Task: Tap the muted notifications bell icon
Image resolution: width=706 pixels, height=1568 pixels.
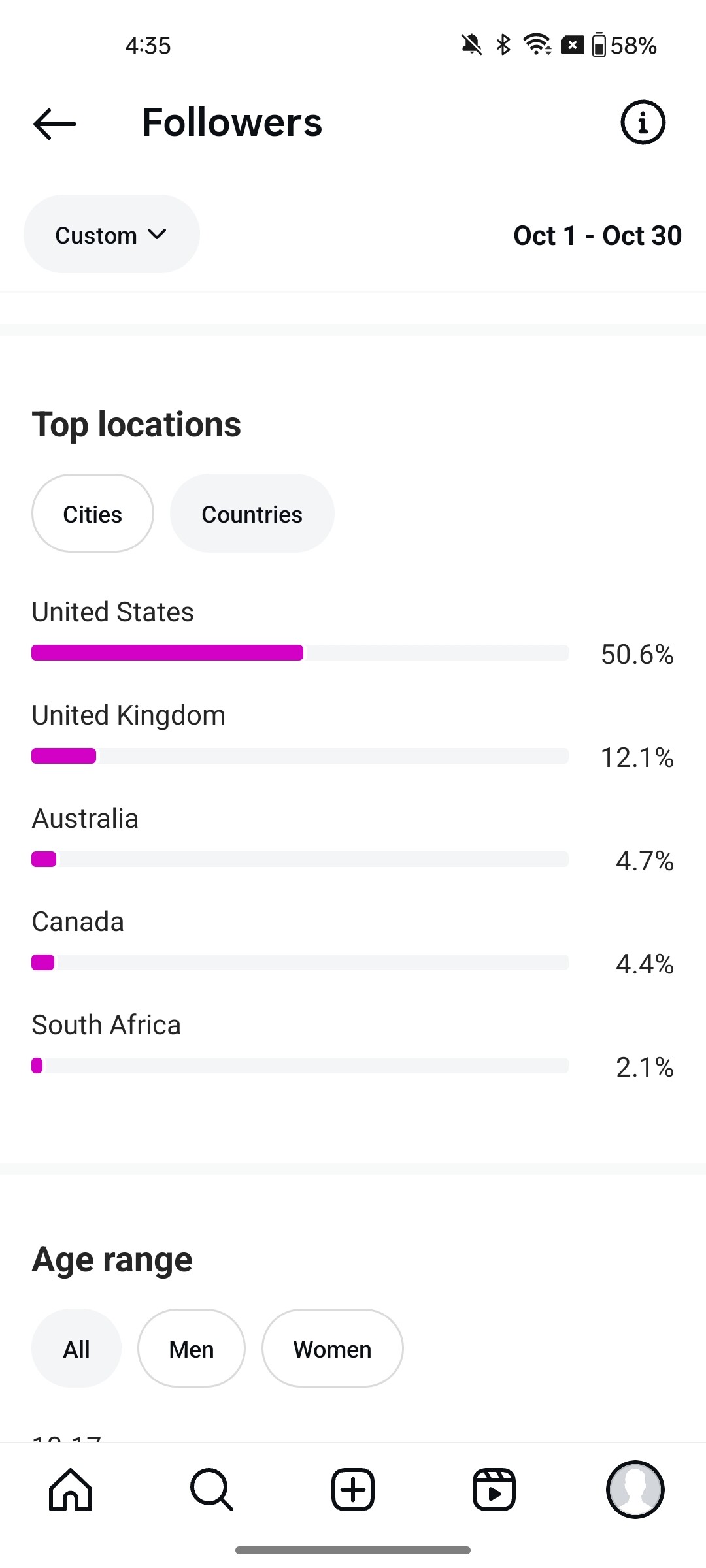Action: [x=471, y=45]
